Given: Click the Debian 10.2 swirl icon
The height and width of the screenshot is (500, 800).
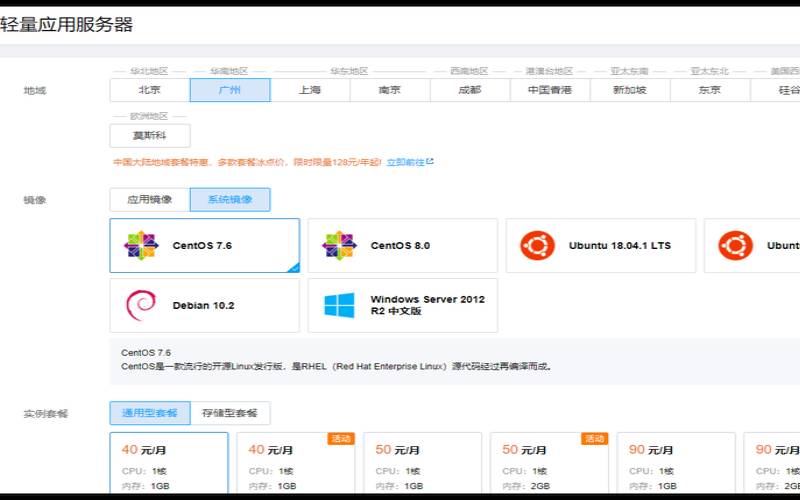Looking at the screenshot, I should [x=141, y=305].
